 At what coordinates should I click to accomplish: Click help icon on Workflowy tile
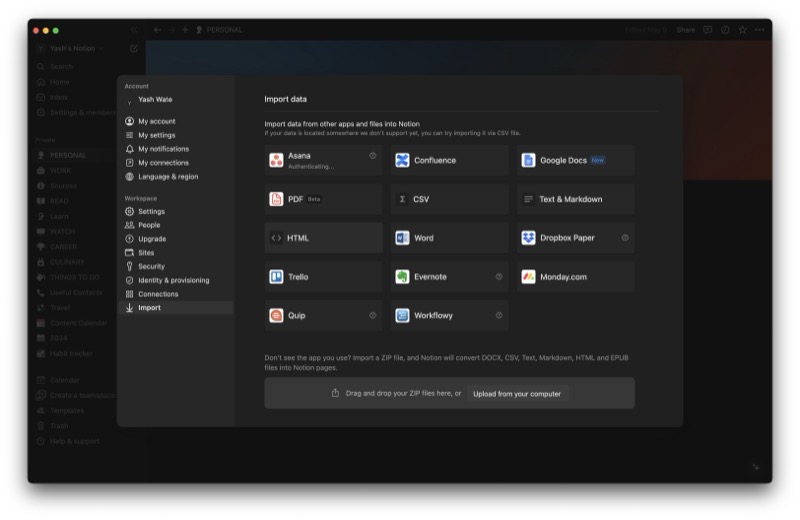(x=499, y=315)
